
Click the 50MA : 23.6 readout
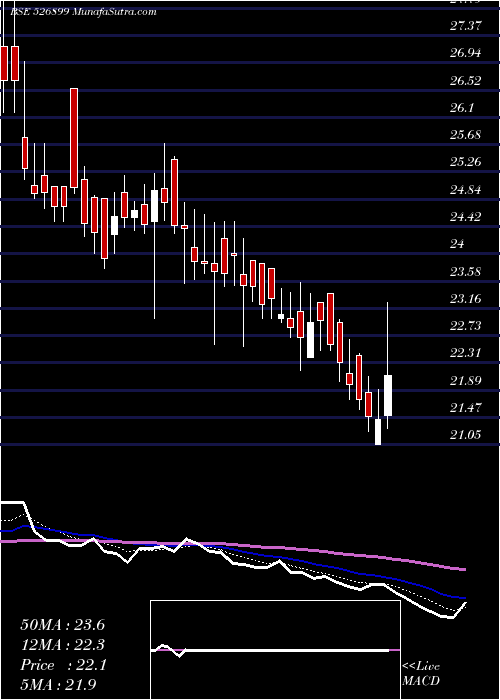(x=62, y=625)
